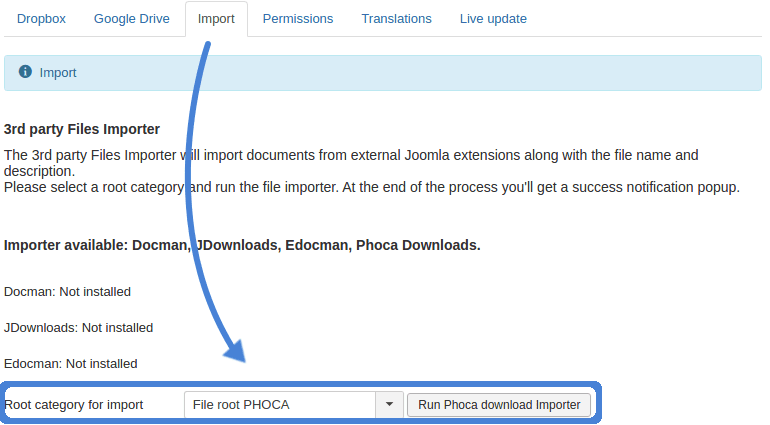Viewport: 770px width, 425px height.
Task: Click the Root category for import label
Action: (x=74, y=405)
